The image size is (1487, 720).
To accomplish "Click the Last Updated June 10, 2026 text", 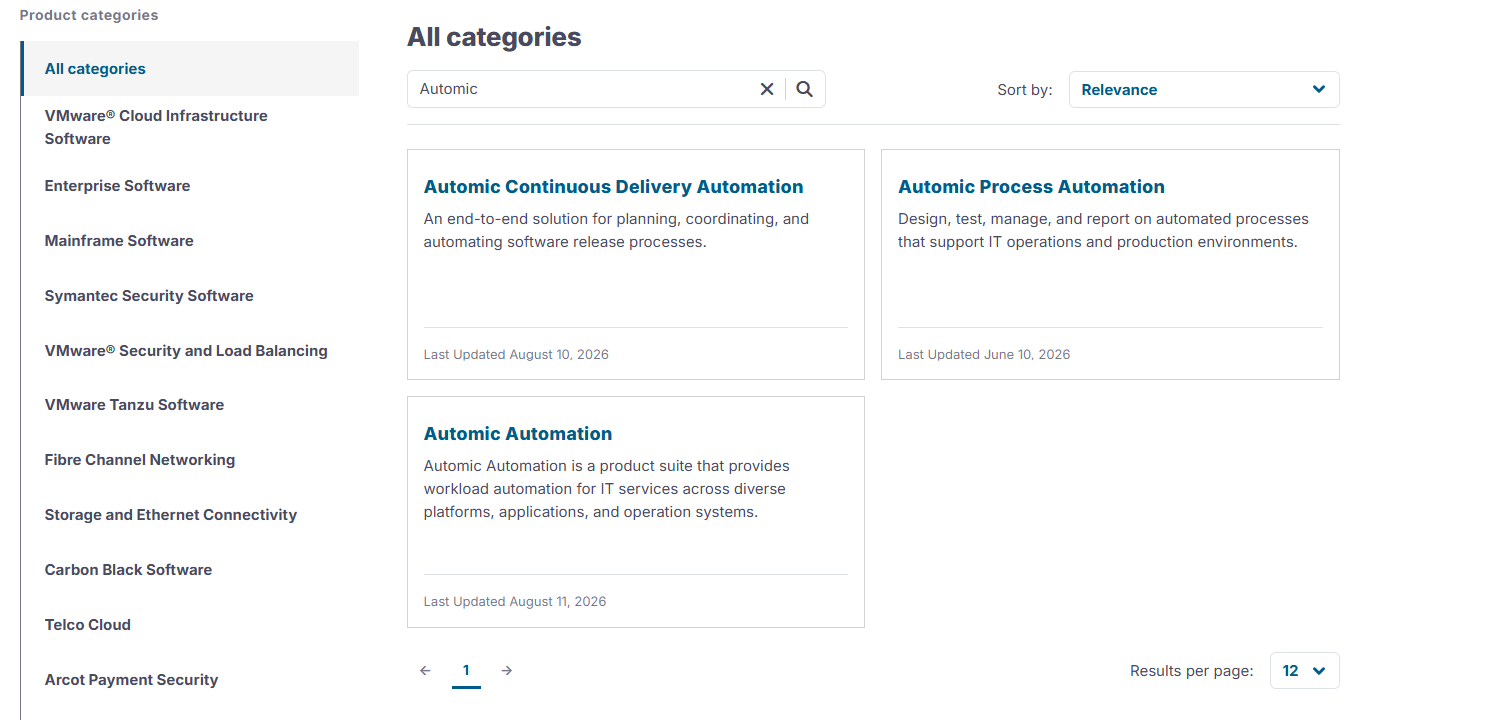I will tap(984, 355).
